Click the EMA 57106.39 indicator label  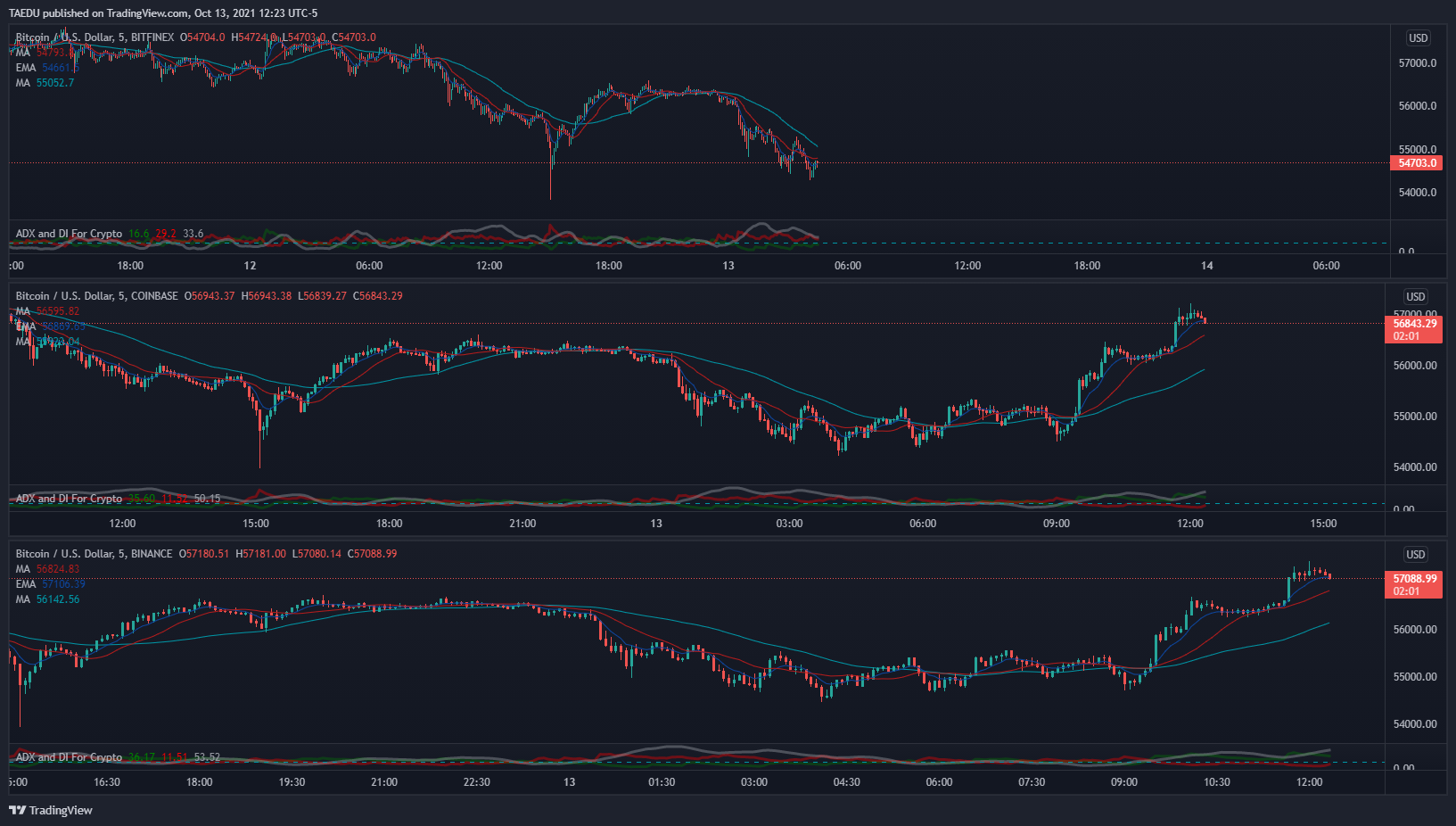click(51, 584)
